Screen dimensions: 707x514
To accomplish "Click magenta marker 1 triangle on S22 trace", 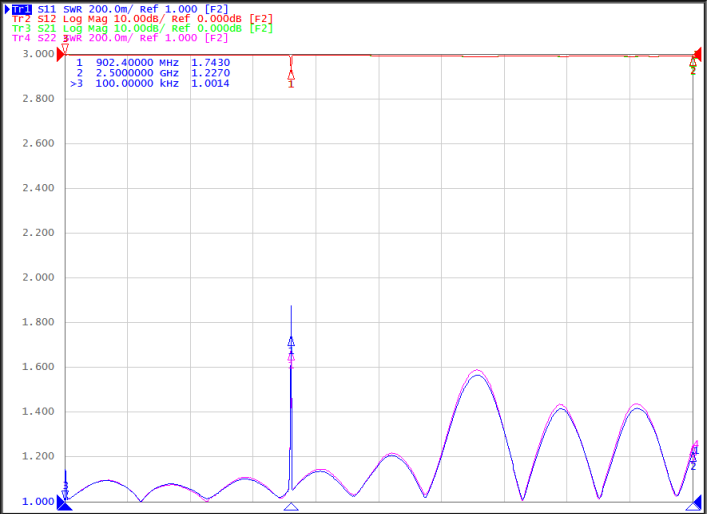I will 291,357.
